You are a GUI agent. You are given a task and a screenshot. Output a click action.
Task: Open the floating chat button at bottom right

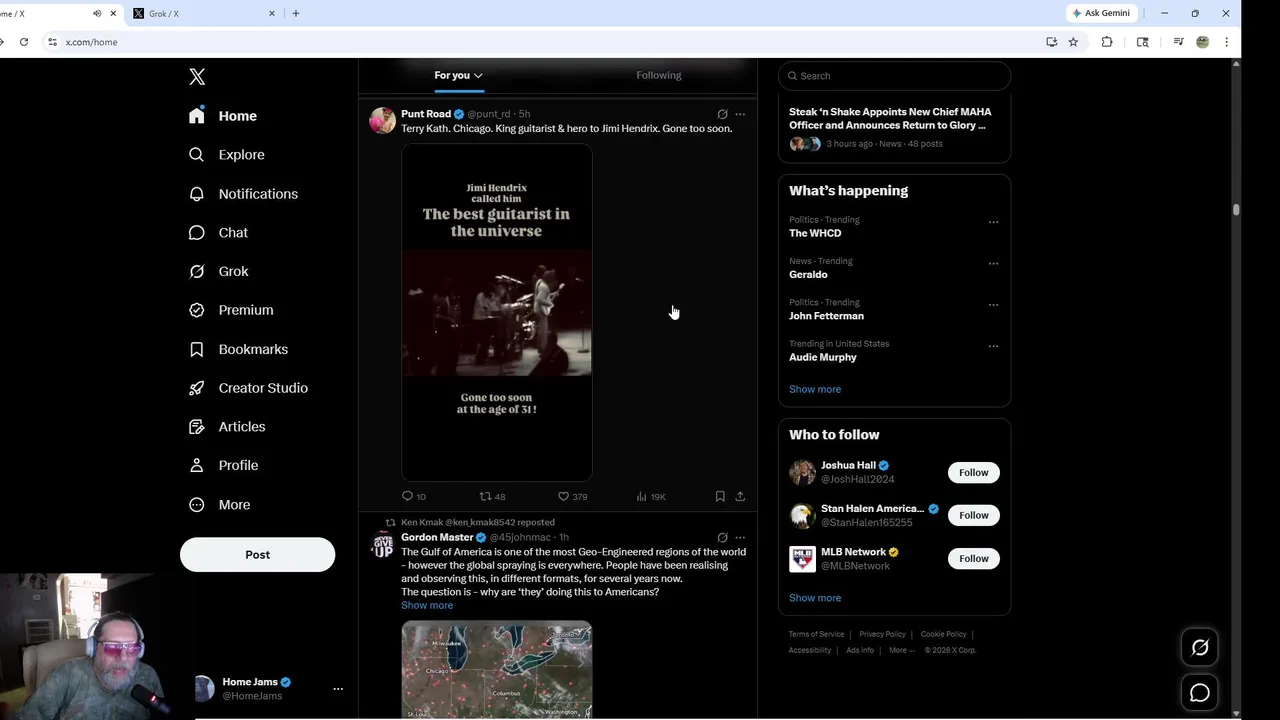[1200, 693]
